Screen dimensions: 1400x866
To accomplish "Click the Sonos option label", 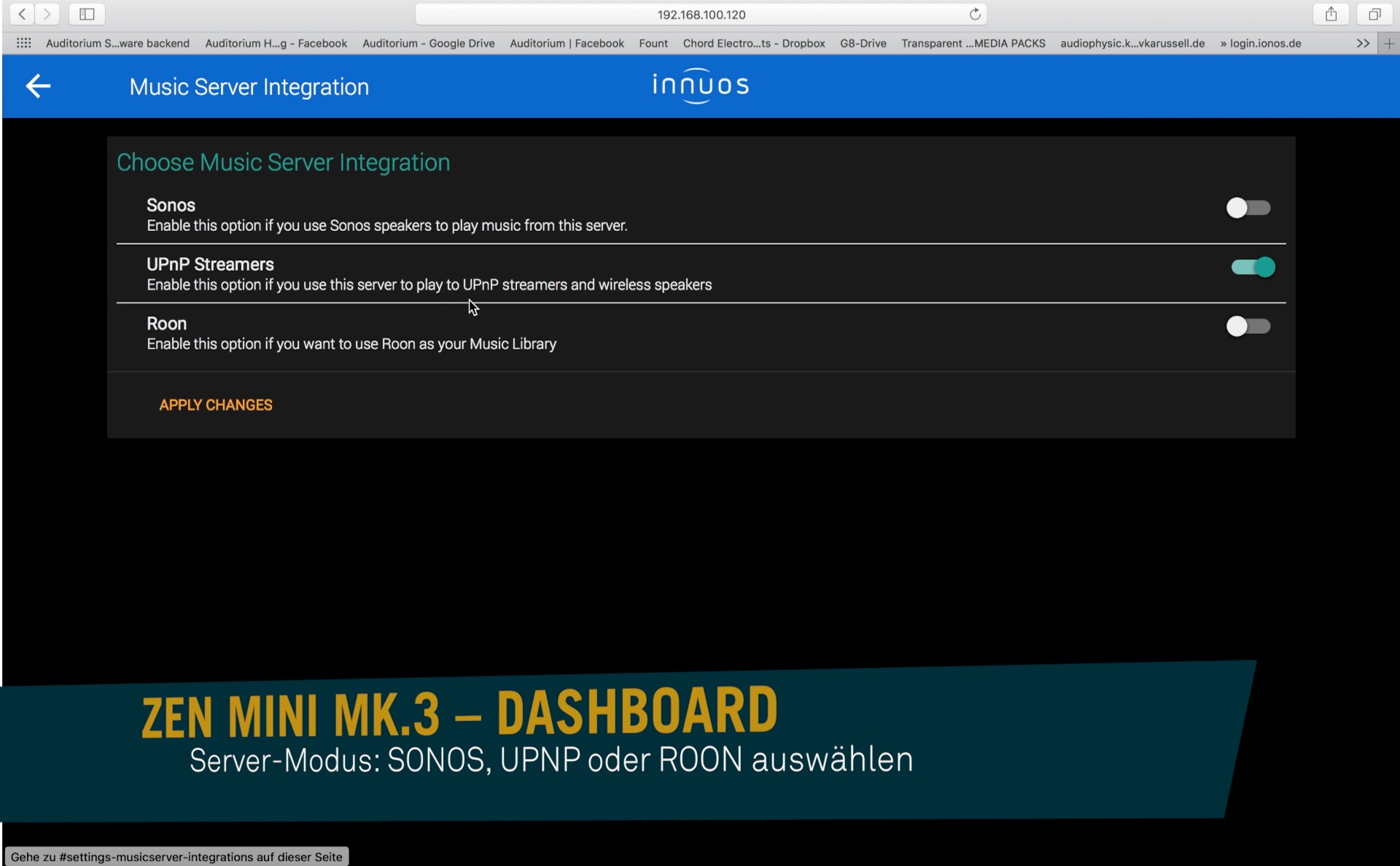I will click(171, 205).
